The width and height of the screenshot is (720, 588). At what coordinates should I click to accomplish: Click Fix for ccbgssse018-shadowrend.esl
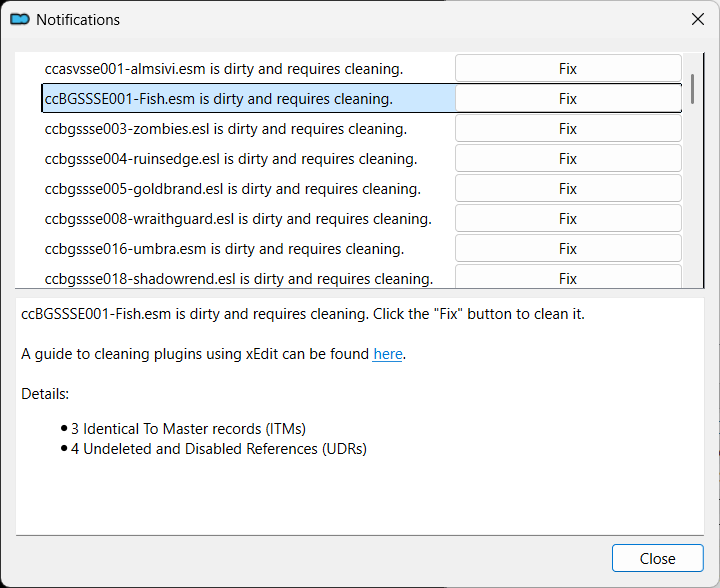[568, 277]
